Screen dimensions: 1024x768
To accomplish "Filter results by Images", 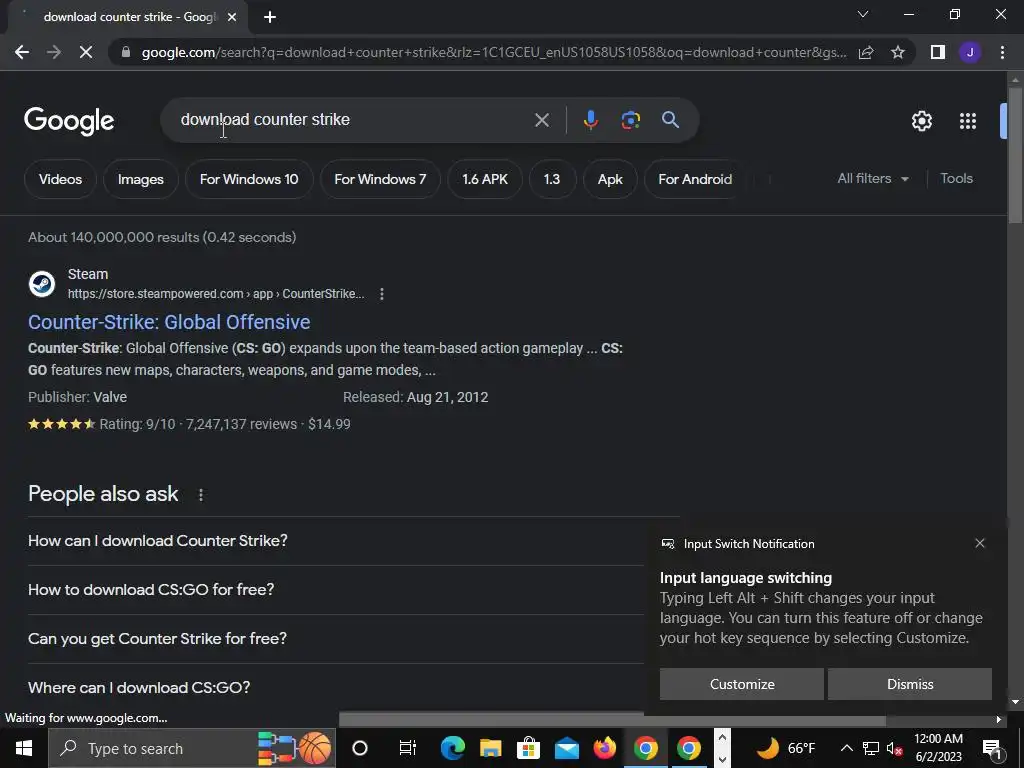I will pyautogui.click(x=140, y=180).
